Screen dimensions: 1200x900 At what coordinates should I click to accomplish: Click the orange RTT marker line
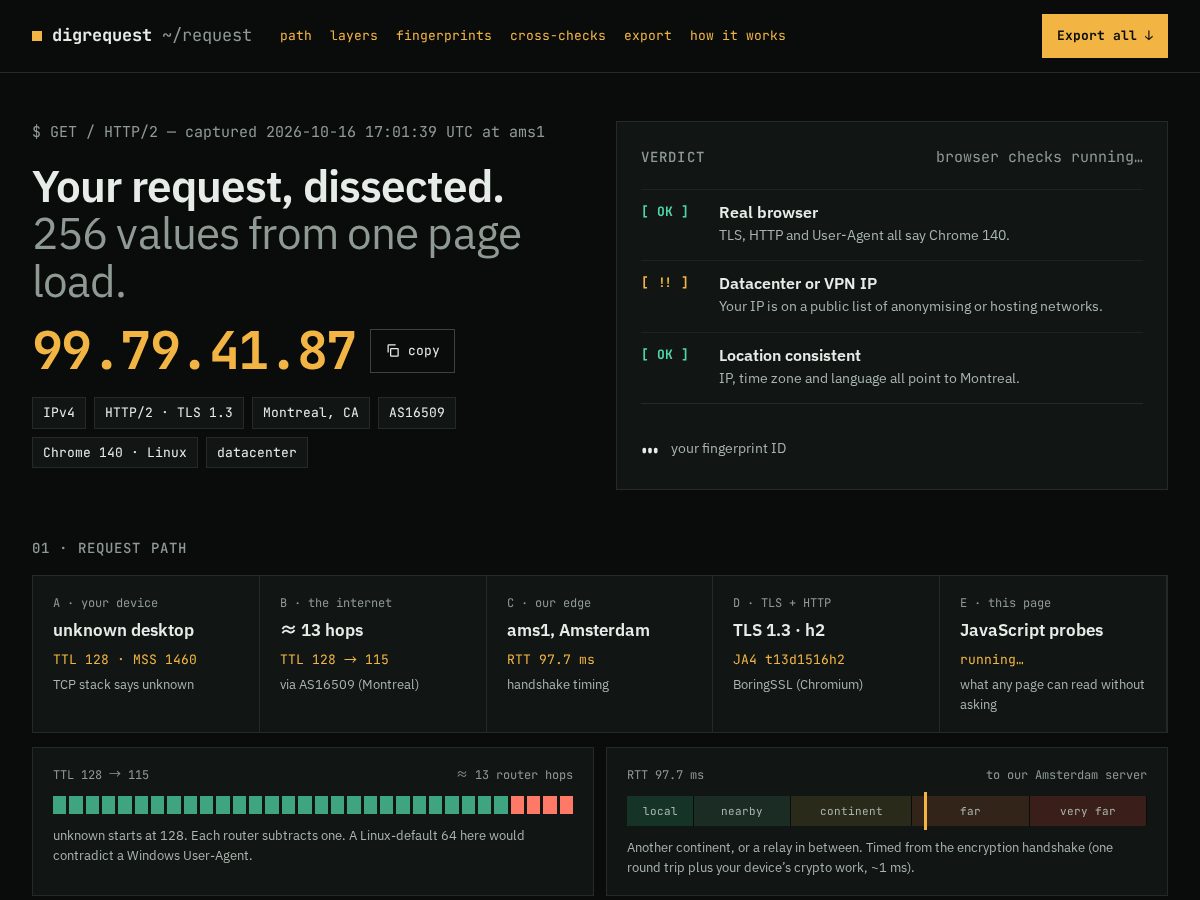[925, 811]
